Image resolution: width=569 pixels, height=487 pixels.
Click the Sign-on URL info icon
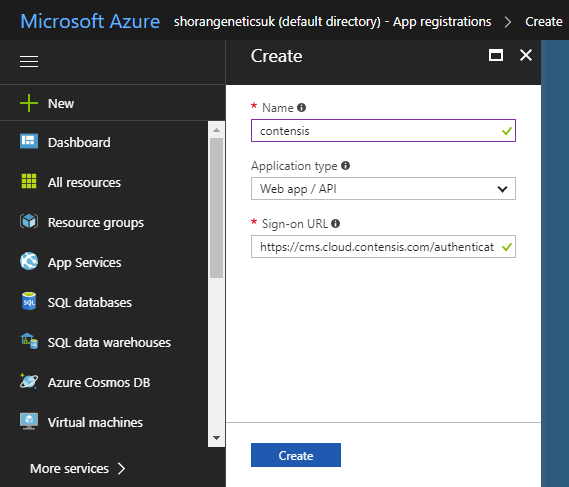click(336, 224)
